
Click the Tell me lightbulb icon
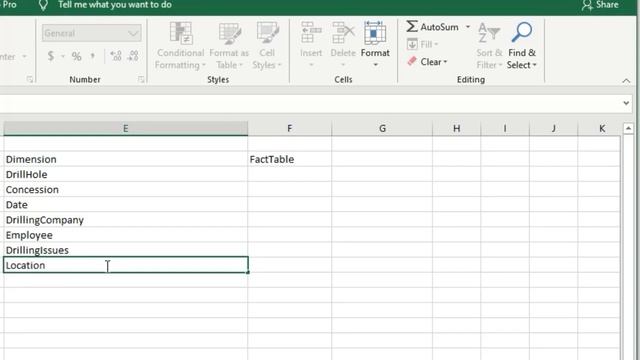click(x=43, y=5)
